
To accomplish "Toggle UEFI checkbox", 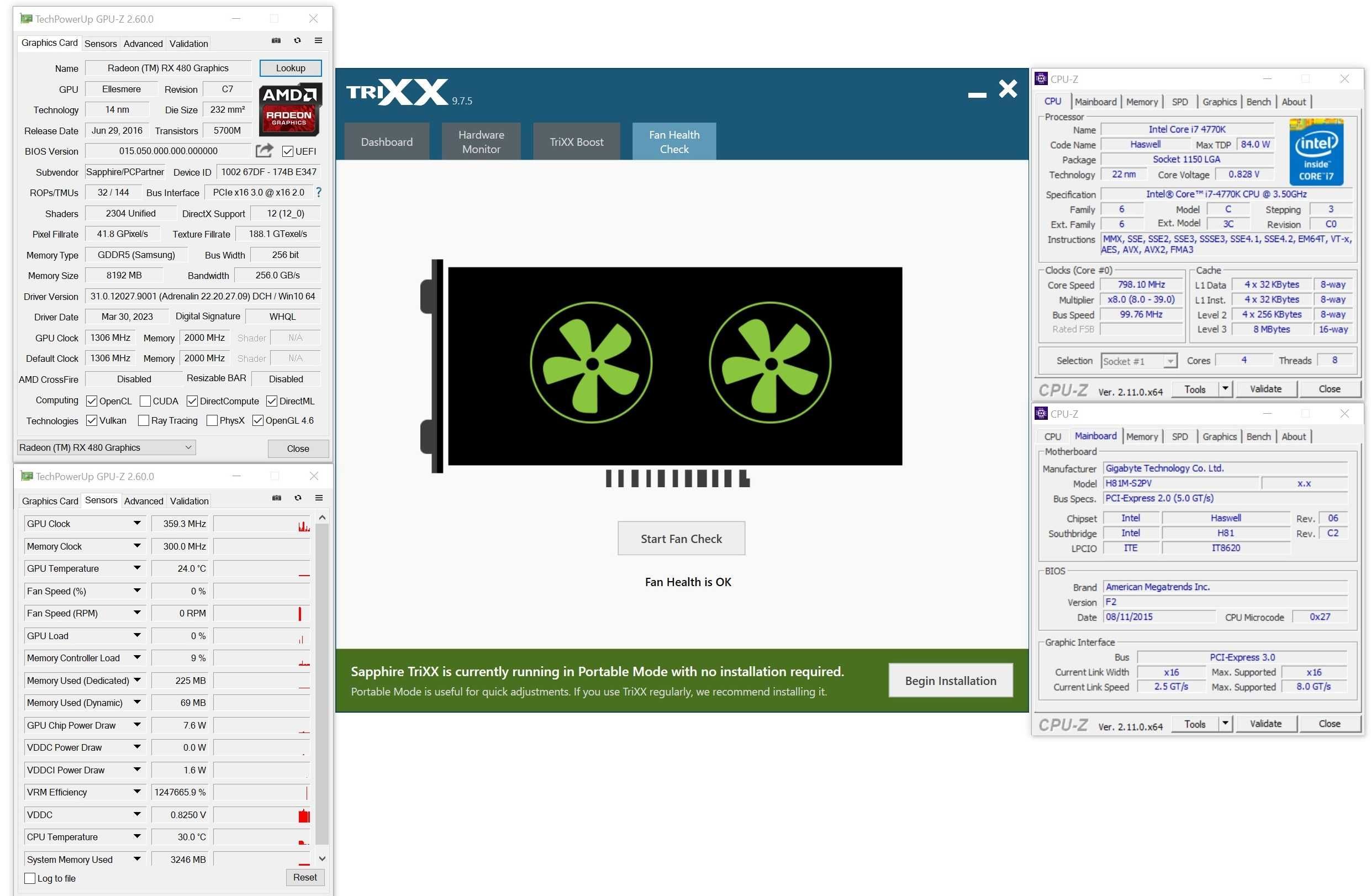I will click(x=287, y=151).
